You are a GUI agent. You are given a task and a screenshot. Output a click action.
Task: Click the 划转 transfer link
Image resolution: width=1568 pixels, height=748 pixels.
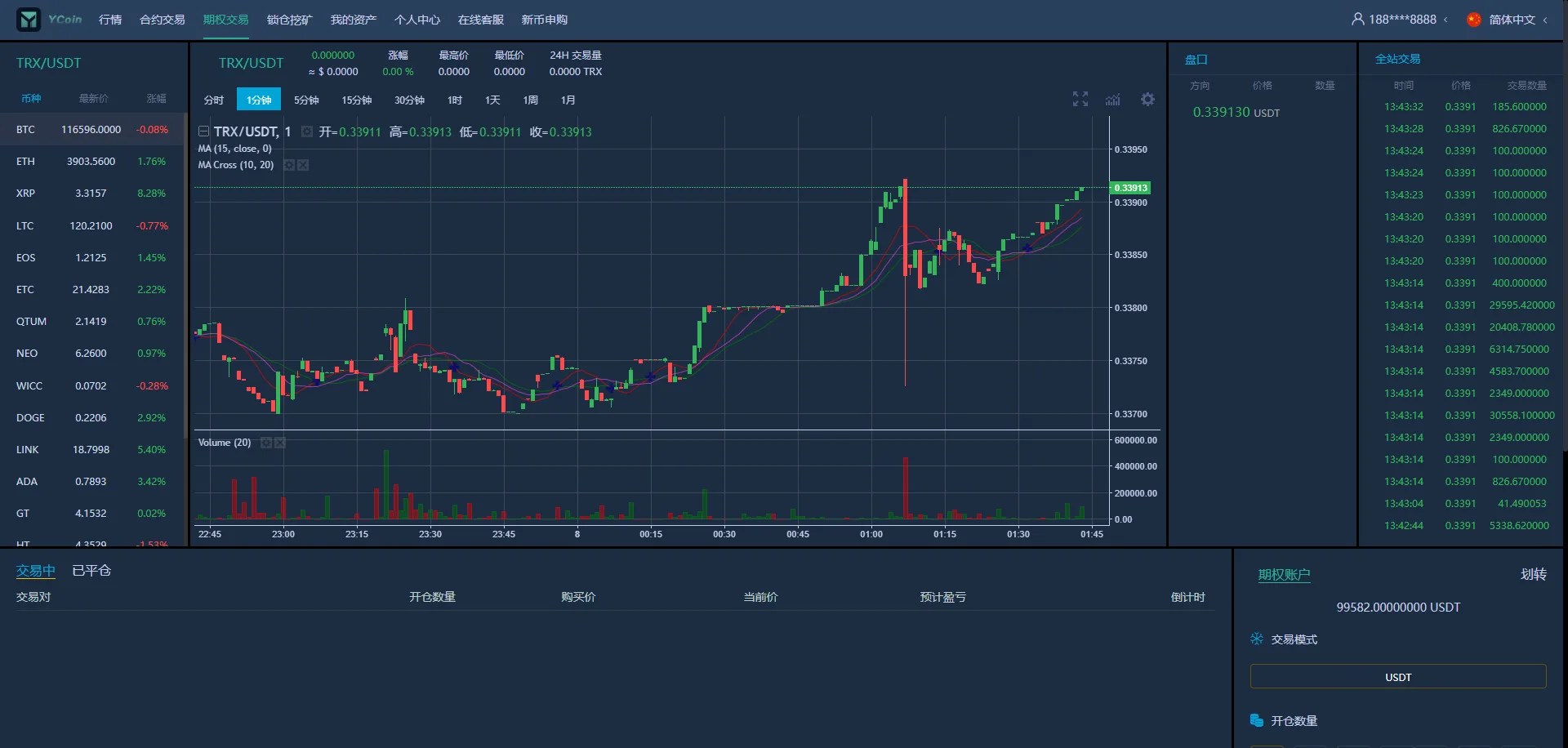[1533, 574]
